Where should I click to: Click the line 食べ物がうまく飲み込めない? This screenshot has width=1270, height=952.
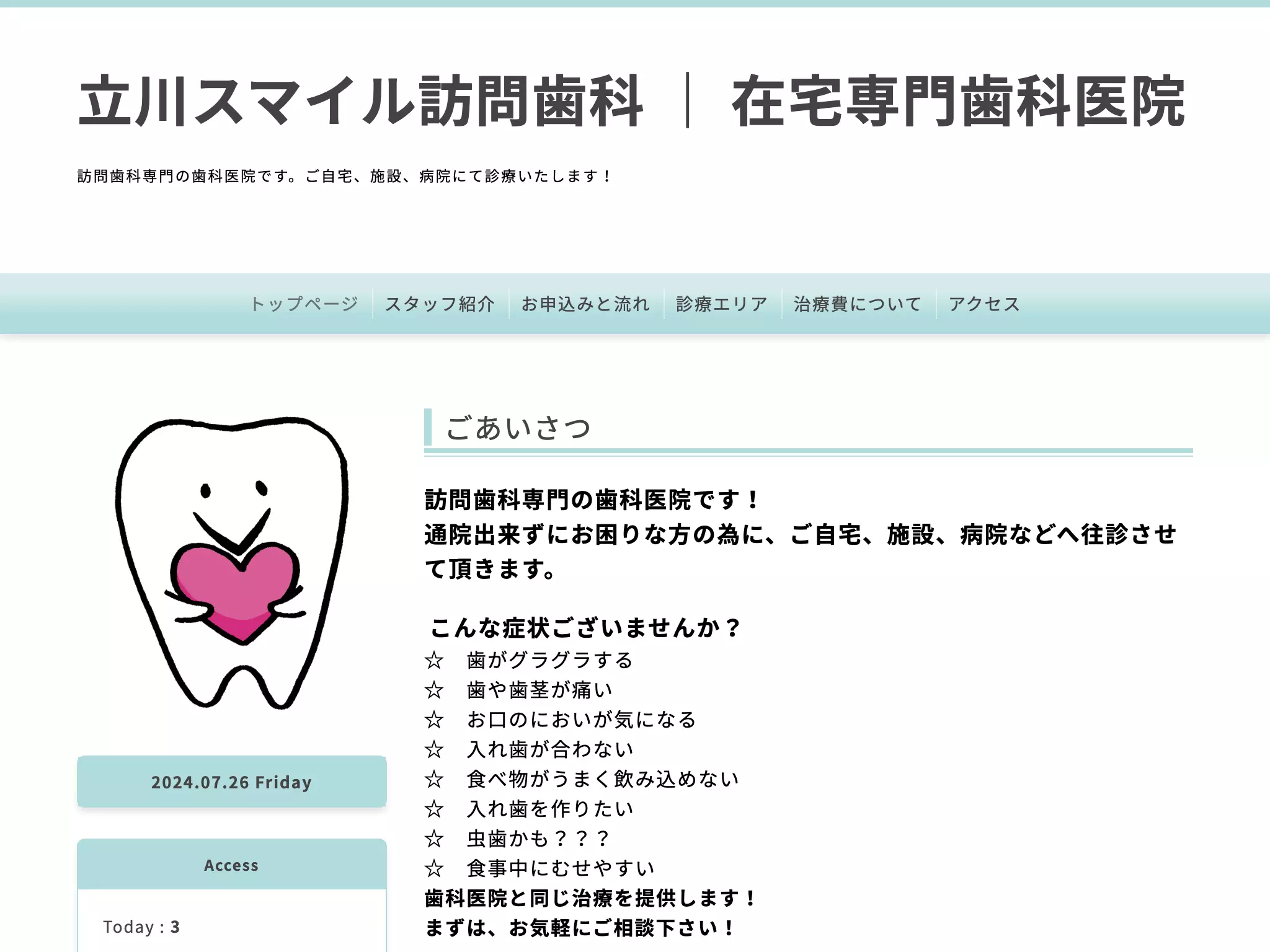pyautogui.click(x=603, y=779)
